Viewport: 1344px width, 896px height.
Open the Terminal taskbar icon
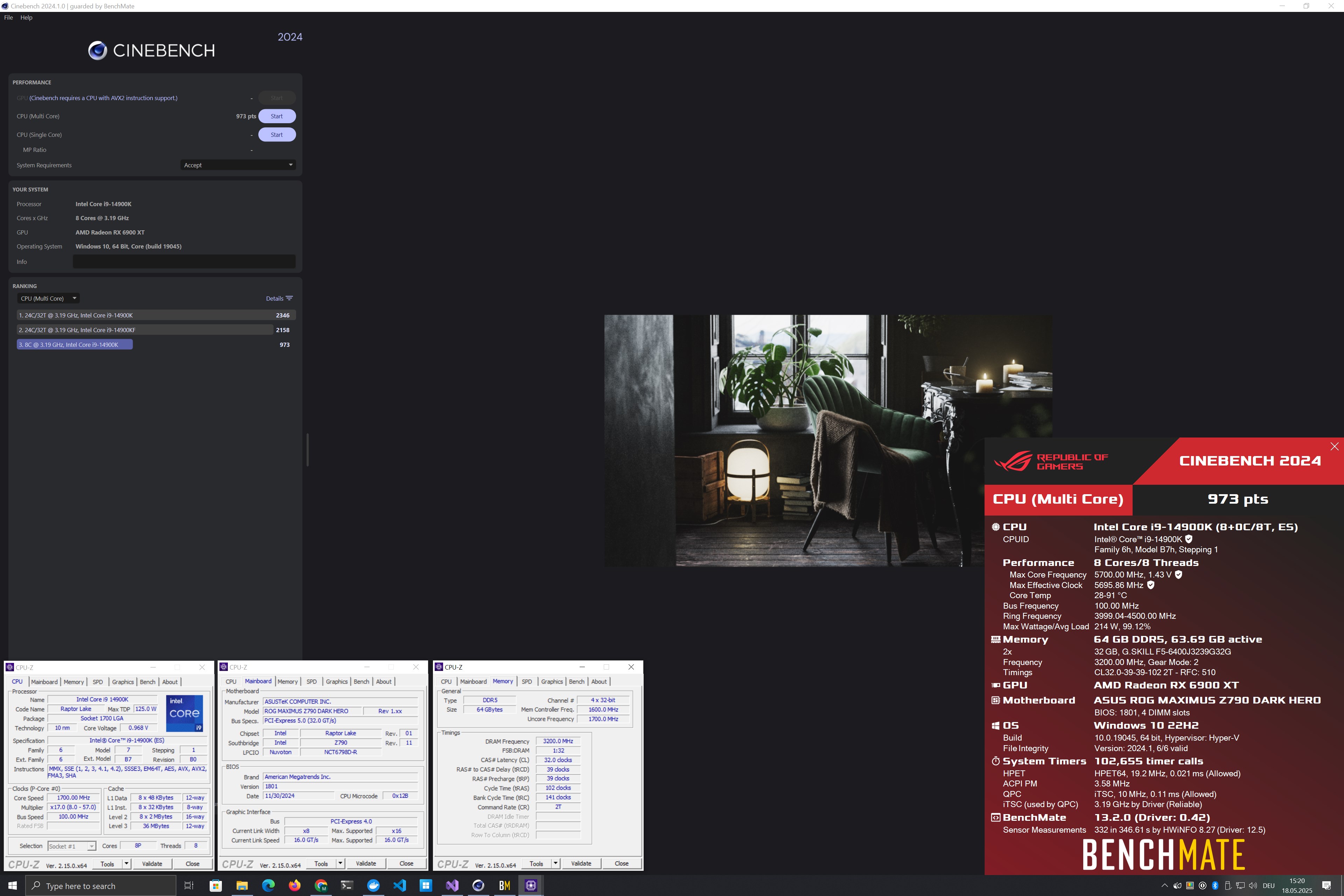click(x=347, y=886)
